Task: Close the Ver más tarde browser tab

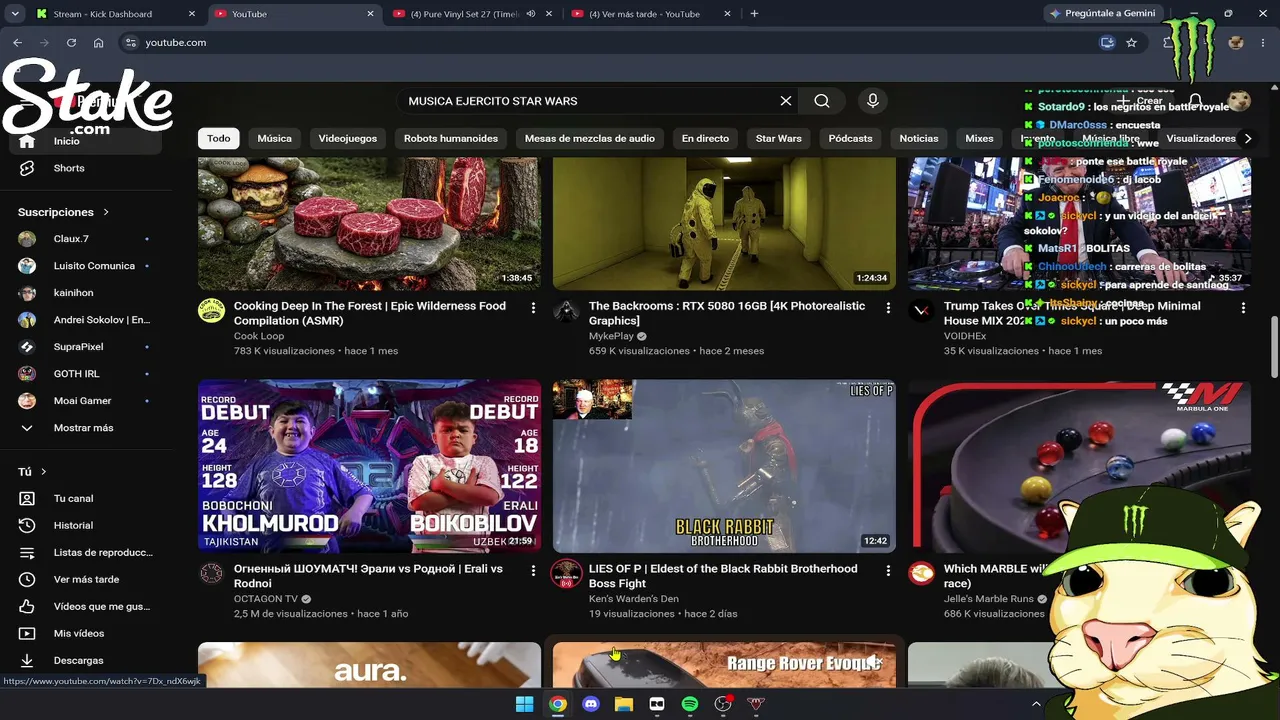Action: click(727, 14)
